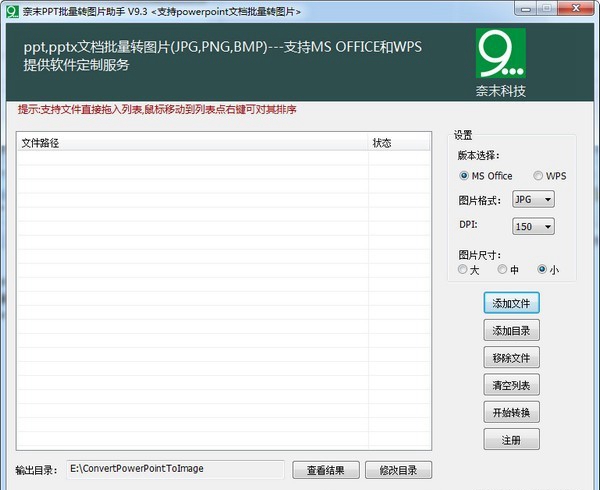Viewport: 600px width, 490px height.
Task: Minimize the window
Action: click(525, 8)
